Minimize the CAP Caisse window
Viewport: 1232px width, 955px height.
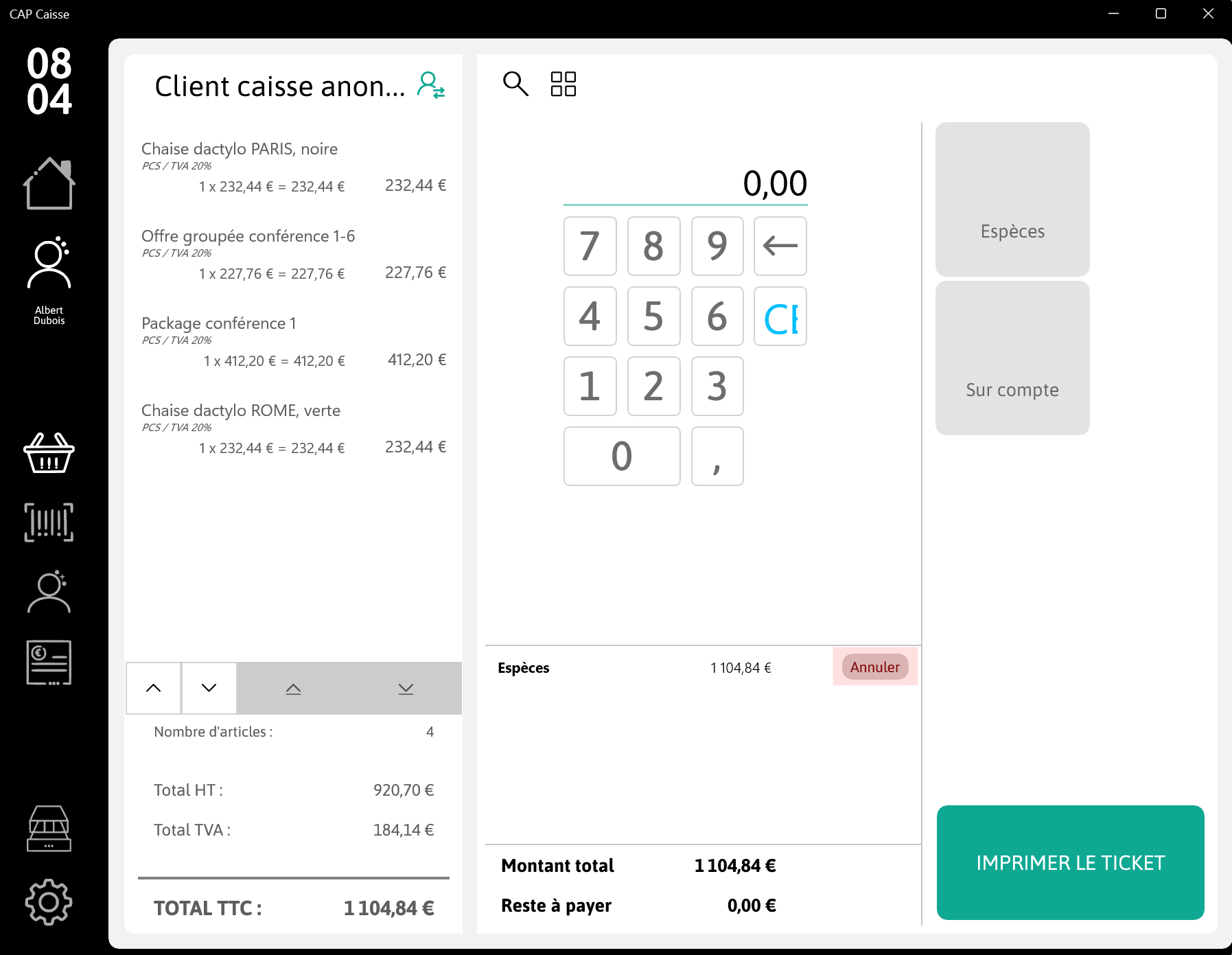pos(1114,14)
